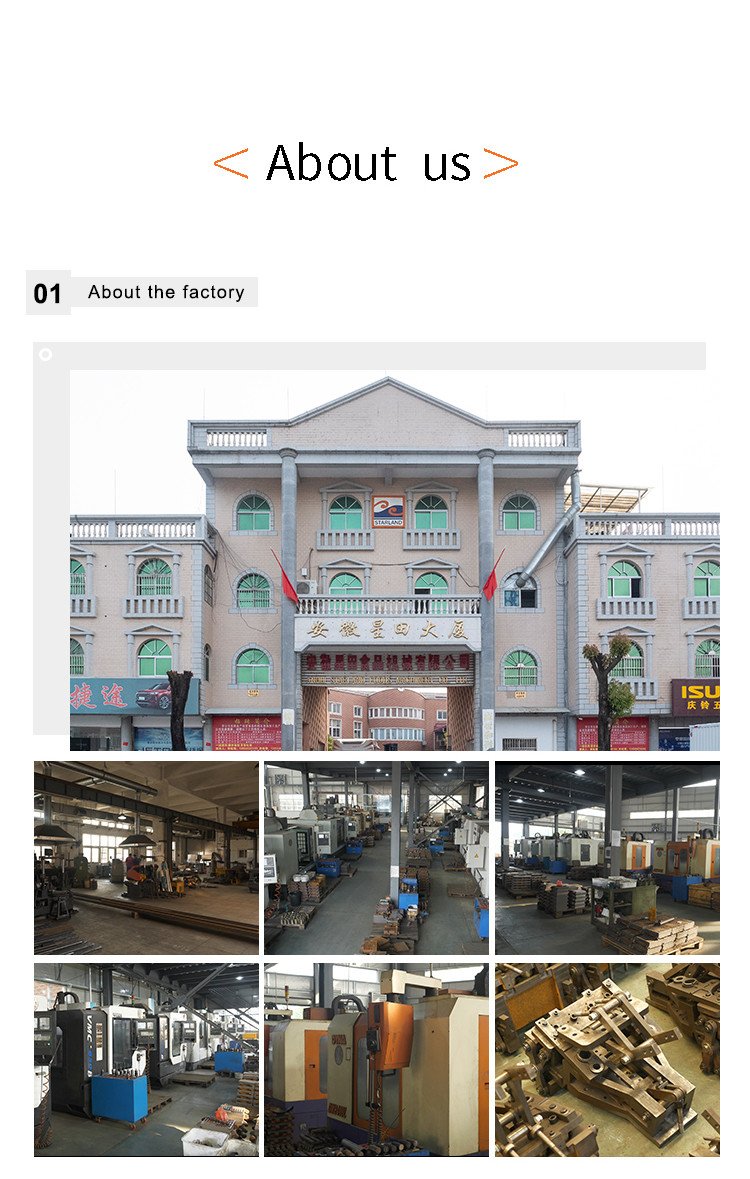Screen dimensions: 750x1179
Task: Open the dim workshop floor photo
Action: click(x=146, y=858)
